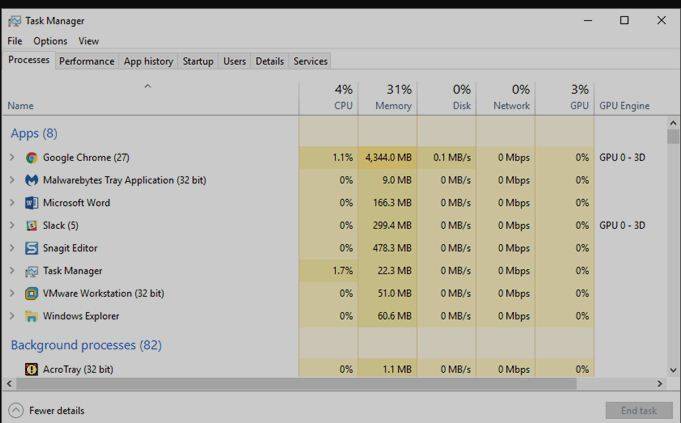This screenshot has height=423, width=681.
Task: Click the vertical scrollbar up arrow
Action: [x=673, y=123]
